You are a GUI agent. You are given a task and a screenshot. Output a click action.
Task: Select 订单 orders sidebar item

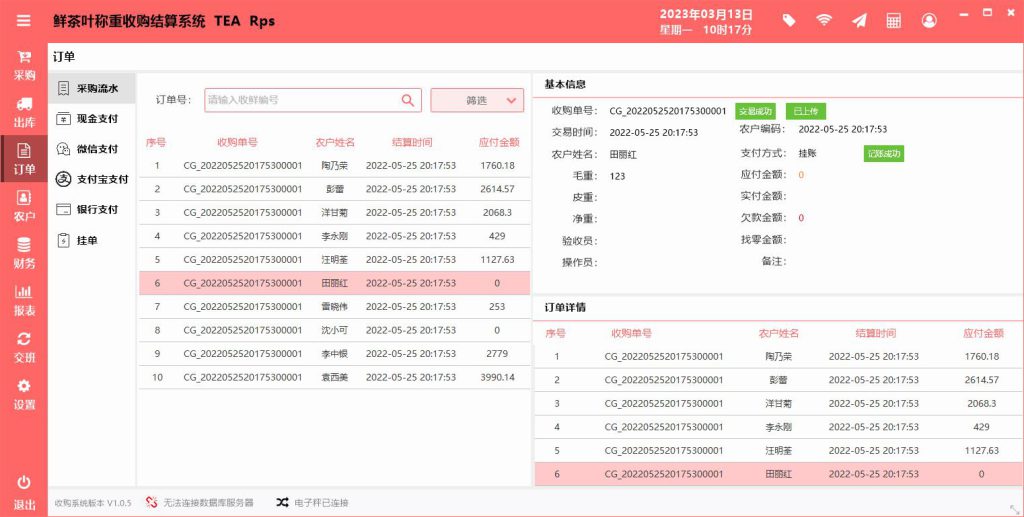(x=24, y=159)
